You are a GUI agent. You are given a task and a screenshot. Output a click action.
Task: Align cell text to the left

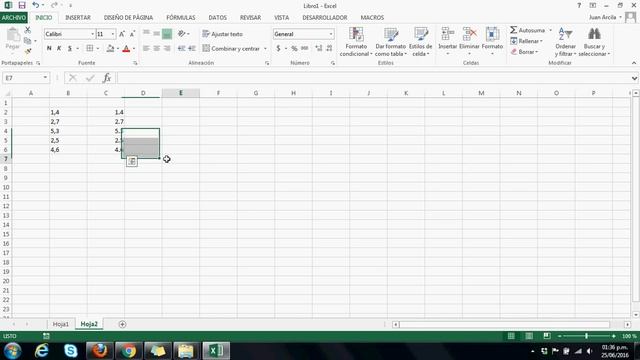pyautogui.click(x=146, y=49)
